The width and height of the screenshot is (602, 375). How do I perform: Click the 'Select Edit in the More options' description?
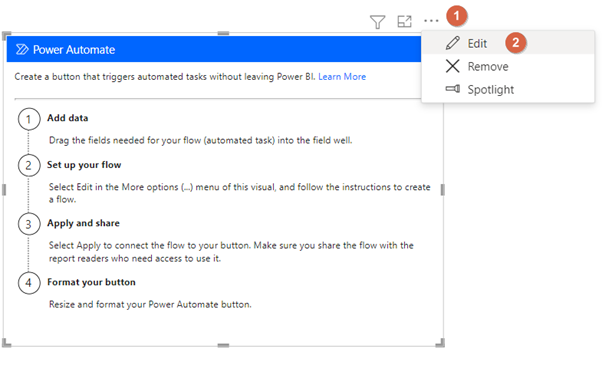(x=240, y=193)
